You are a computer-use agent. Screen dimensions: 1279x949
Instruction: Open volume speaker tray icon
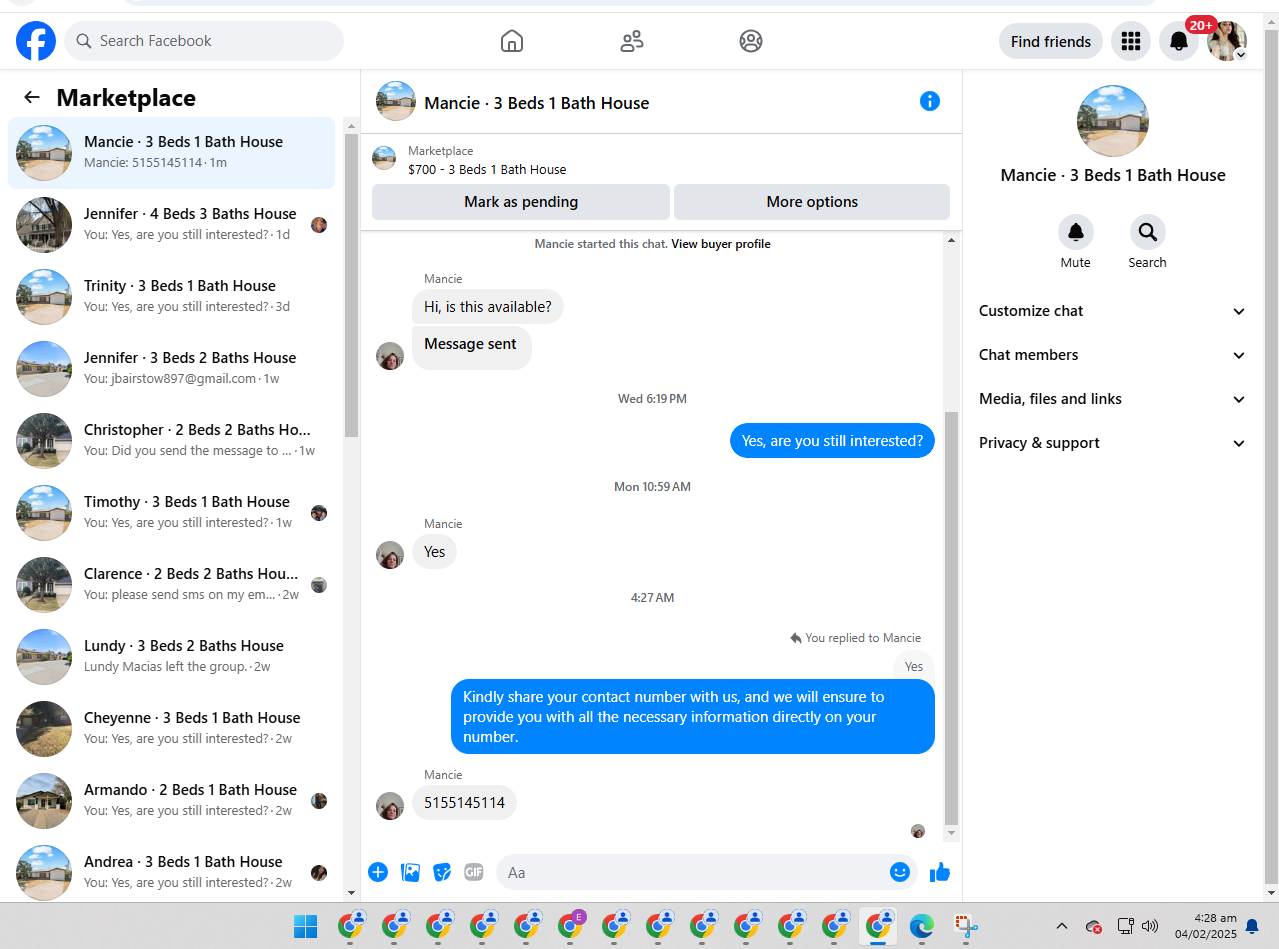click(1150, 926)
